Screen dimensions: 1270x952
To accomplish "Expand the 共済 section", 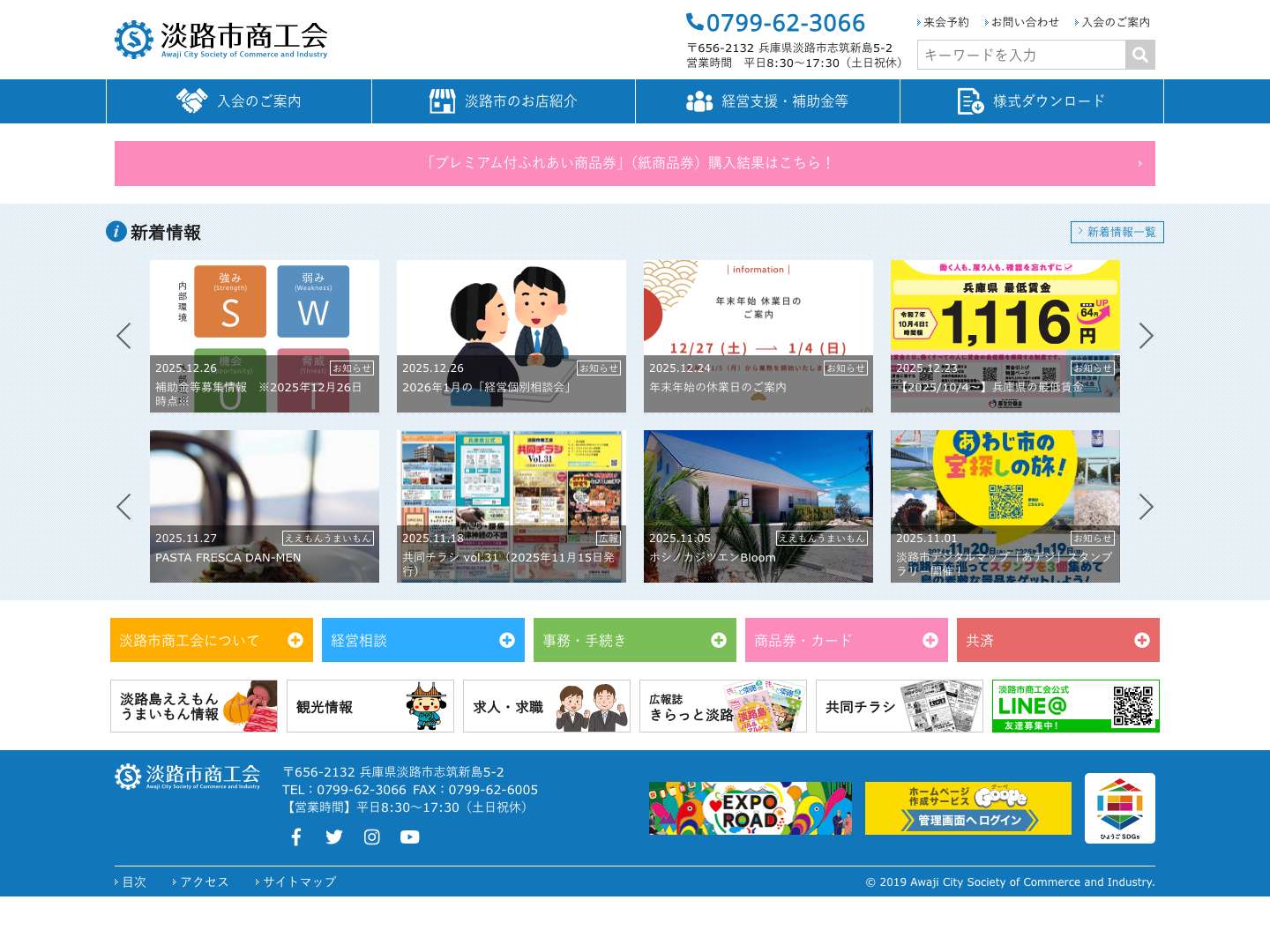I will pyautogui.click(x=1057, y=640).
